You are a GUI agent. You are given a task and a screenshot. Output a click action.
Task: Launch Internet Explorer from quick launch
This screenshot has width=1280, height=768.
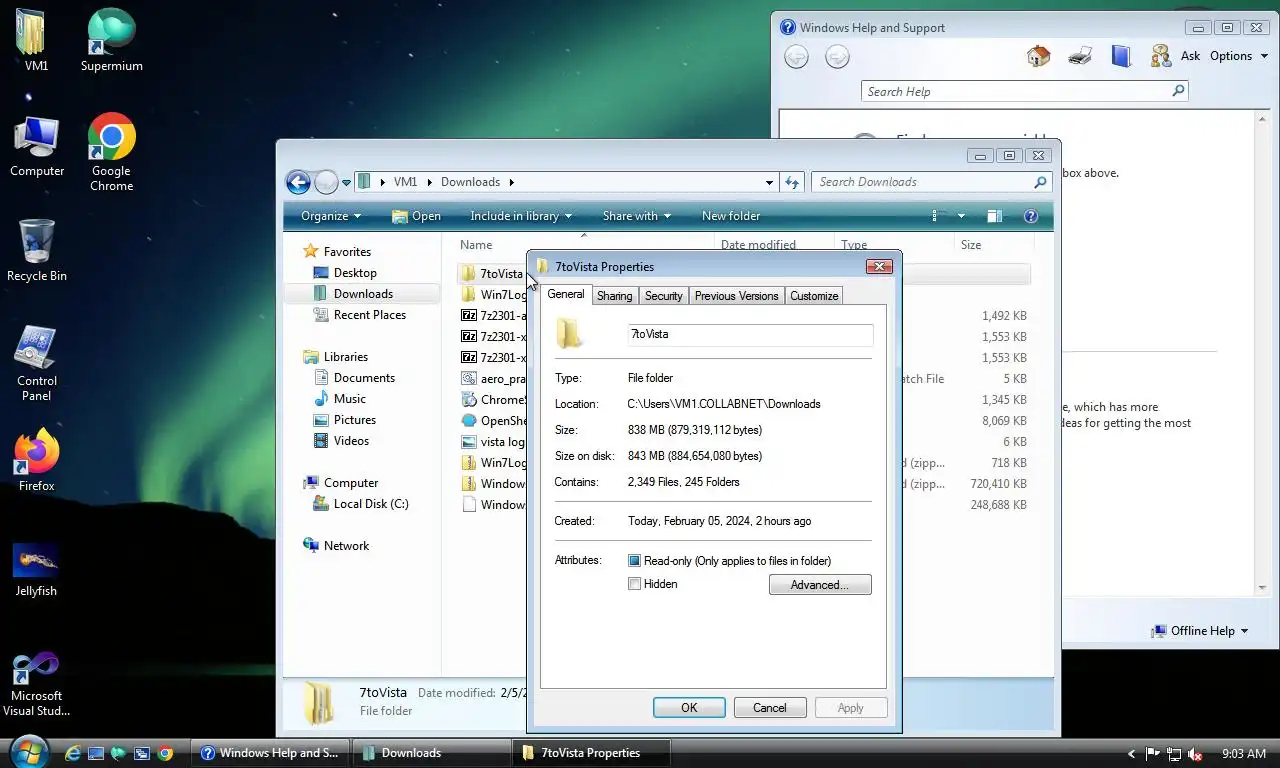[x=74, y=753]
